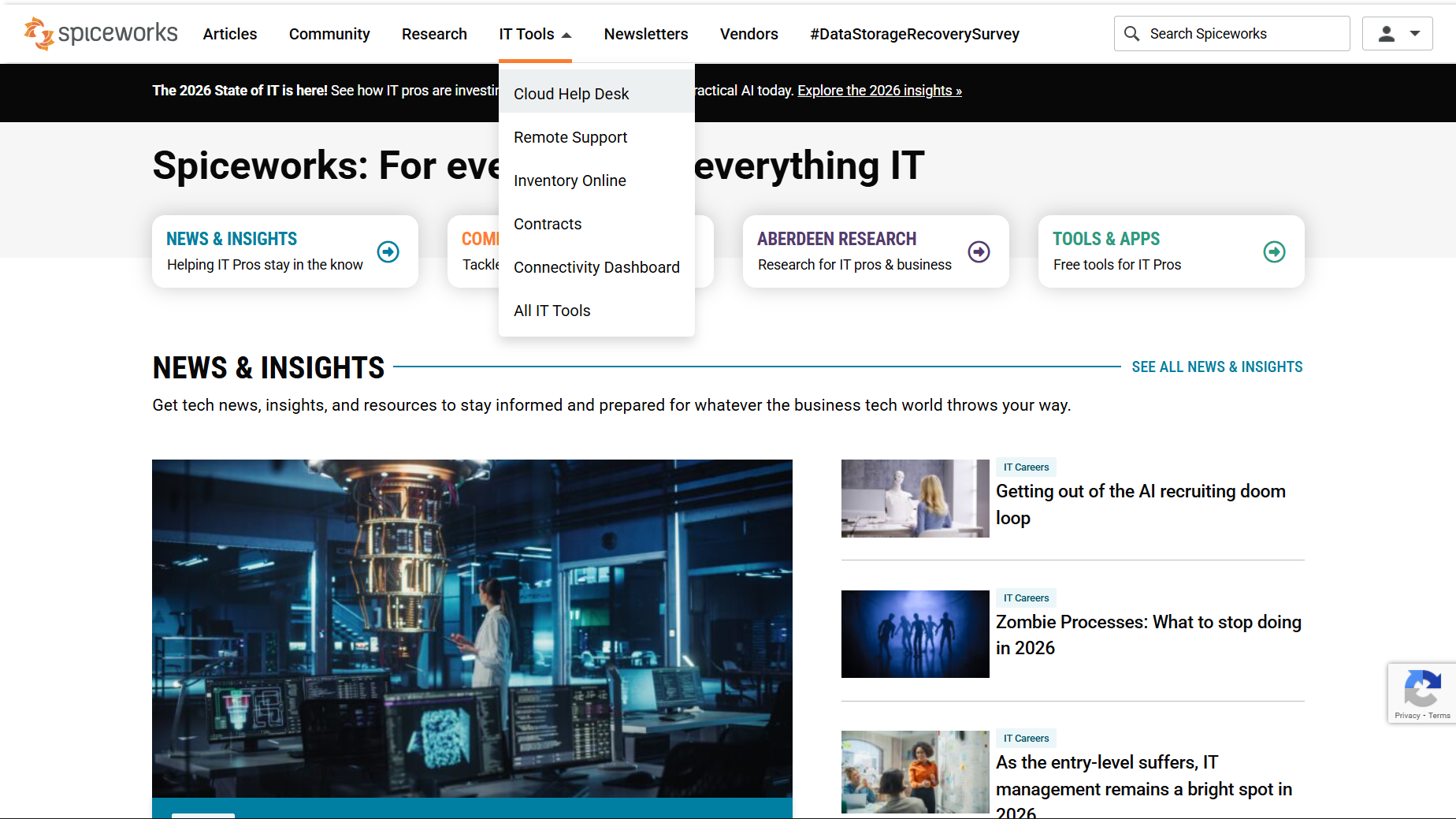
Task: Collapse the IT Tools dropdown menu
Action: (x=535, y=34)
